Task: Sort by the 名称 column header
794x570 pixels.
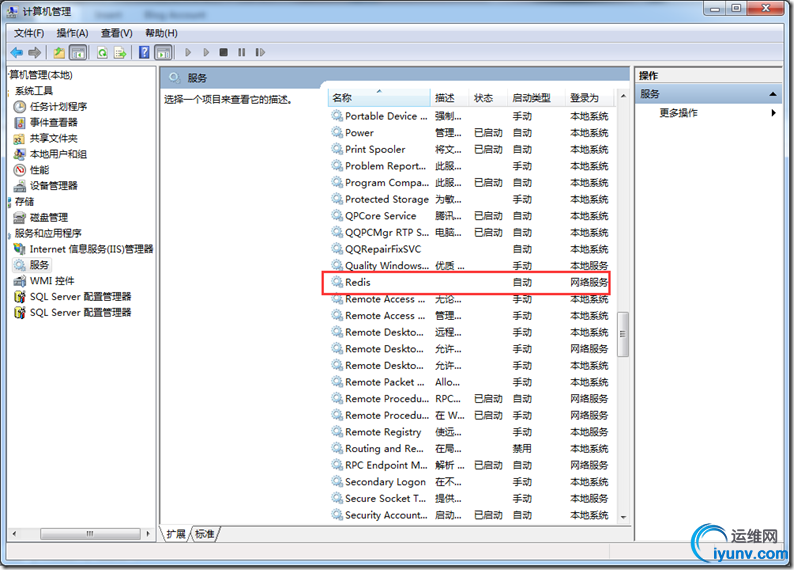Action: coord(379,98)
